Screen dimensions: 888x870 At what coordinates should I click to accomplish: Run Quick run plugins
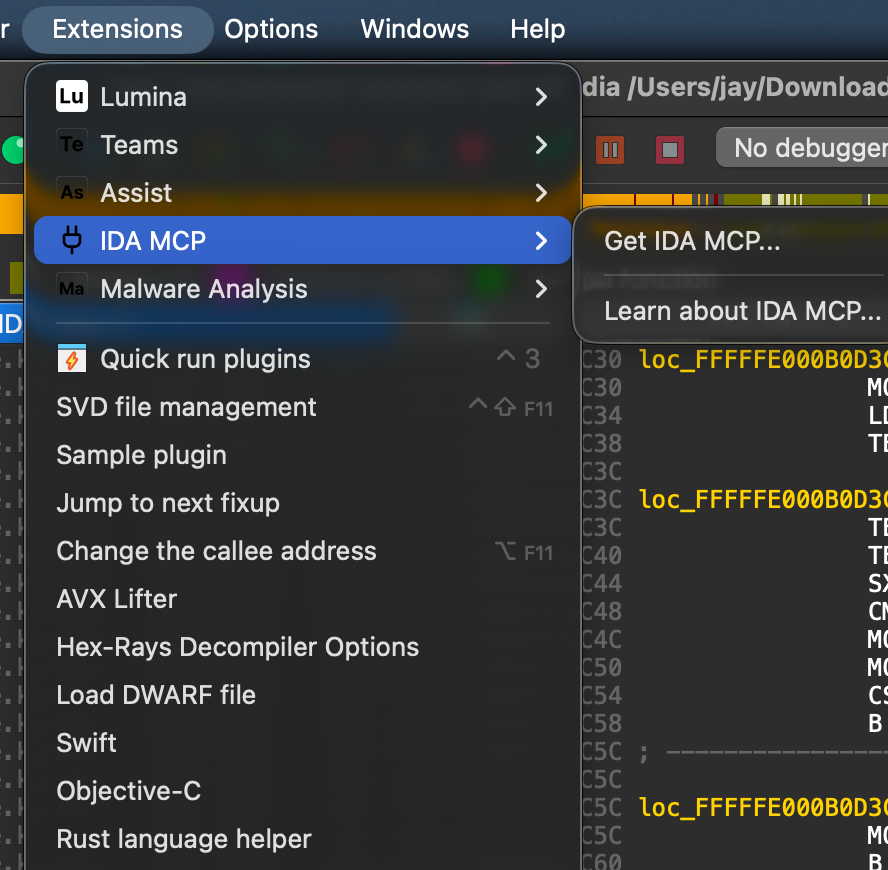click(302, 359)
